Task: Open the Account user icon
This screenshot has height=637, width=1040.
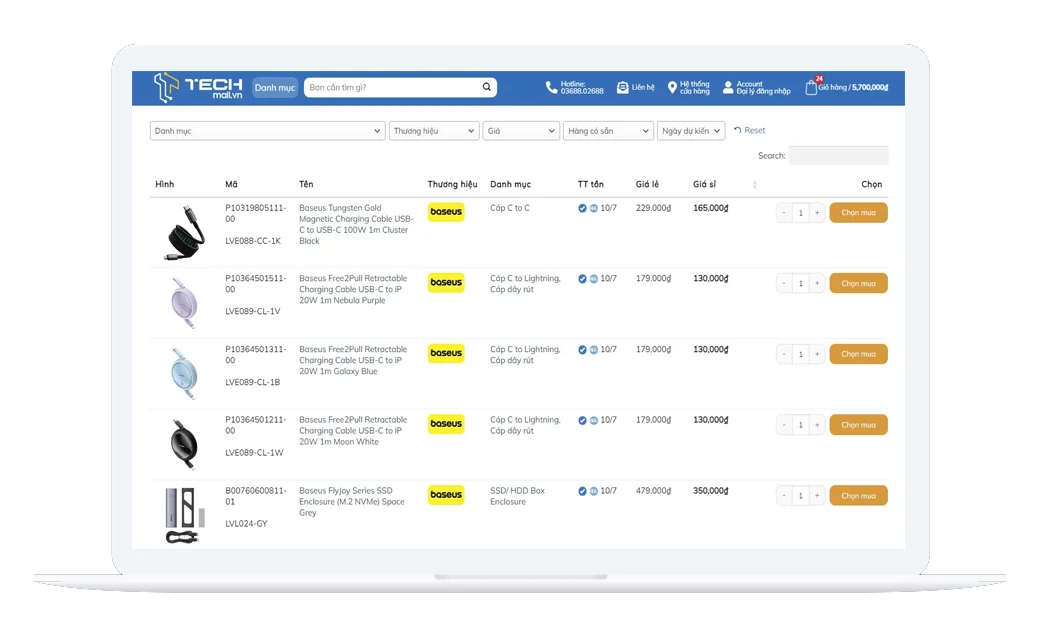Action: point(728,88)
